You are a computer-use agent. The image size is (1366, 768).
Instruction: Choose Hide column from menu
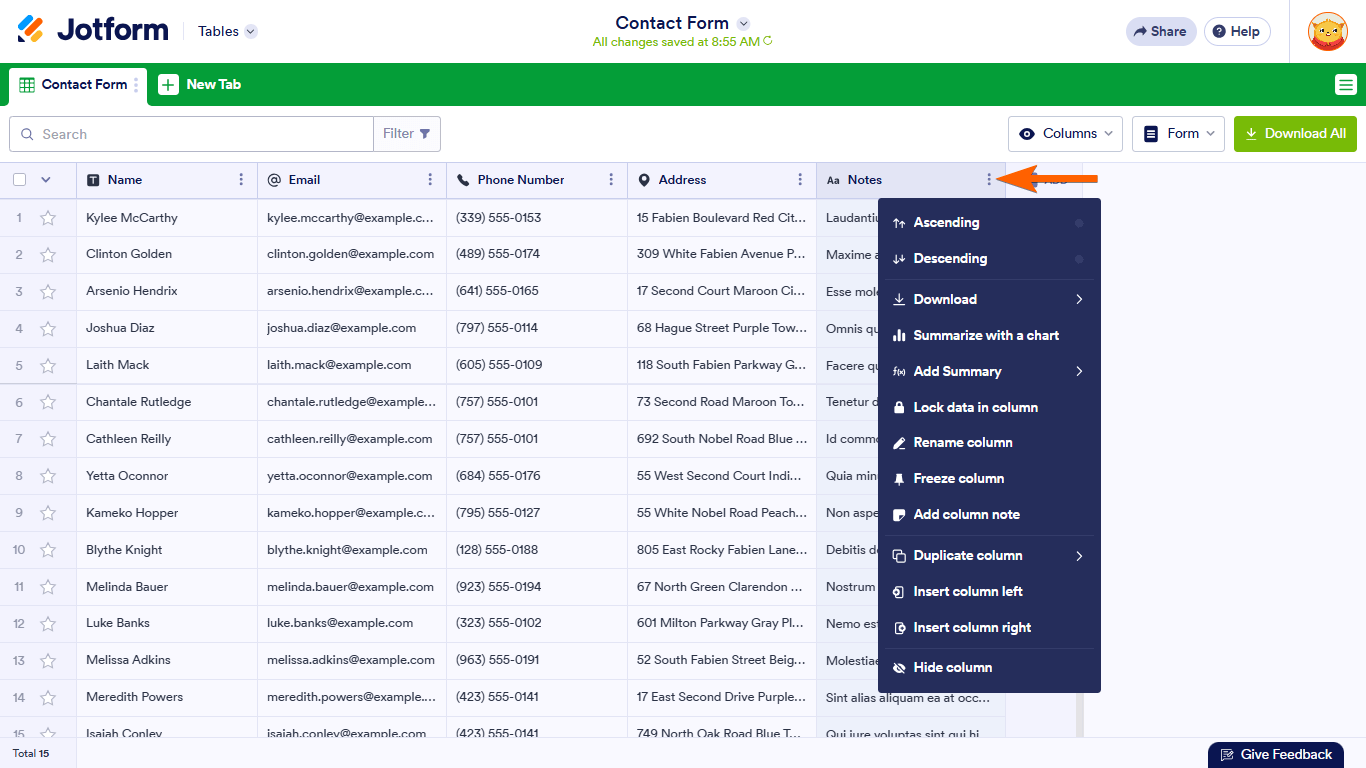coord(989,667)
